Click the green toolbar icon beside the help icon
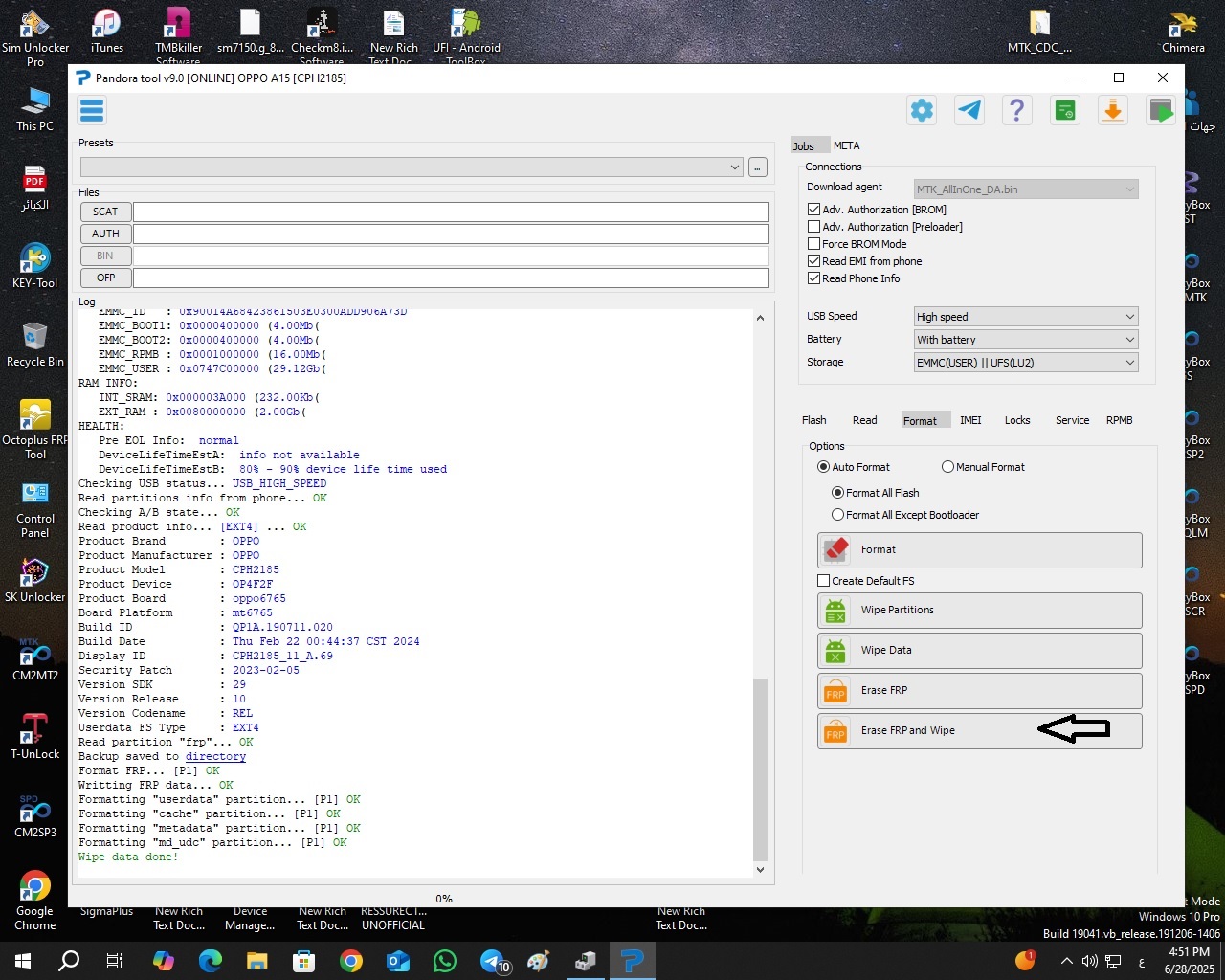The width and height of the screenshot is (1225, 980). click(1065, 111)
